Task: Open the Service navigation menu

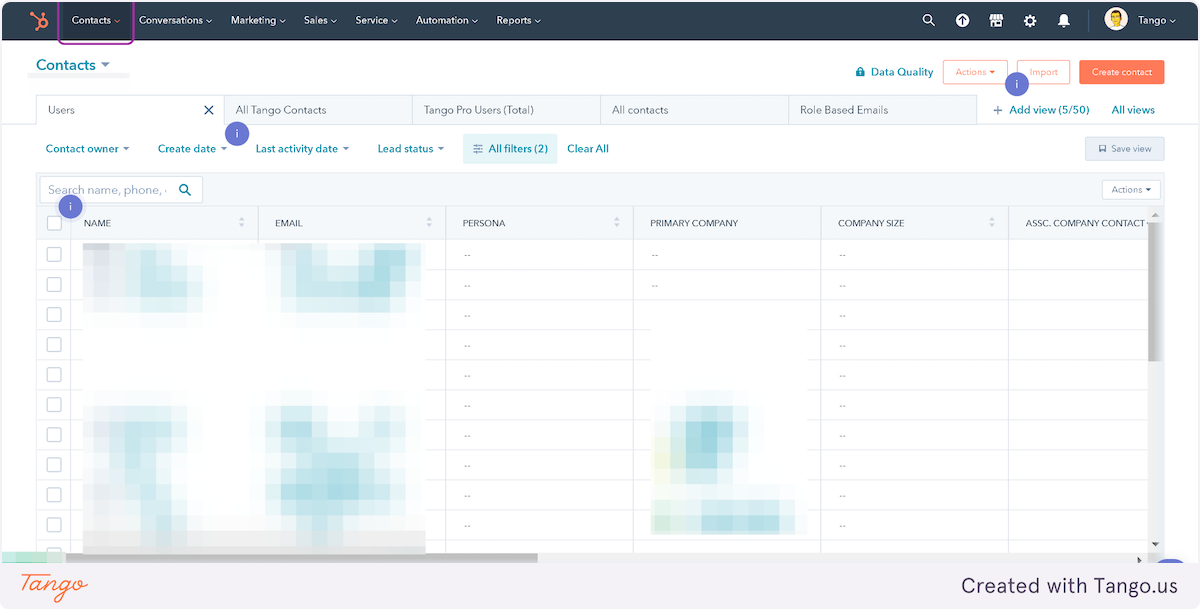Action: click(376, 20)
